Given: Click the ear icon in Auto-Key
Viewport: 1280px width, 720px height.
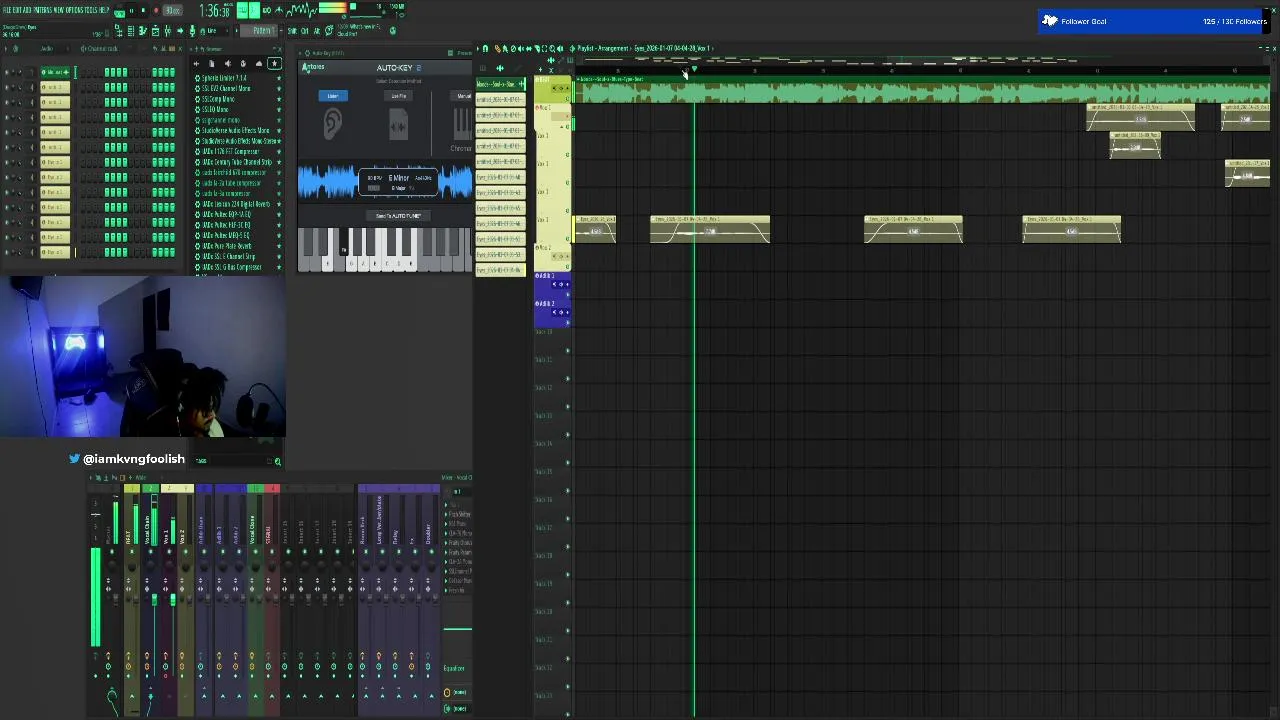Looking at the screenshot, I should point(333,124).
